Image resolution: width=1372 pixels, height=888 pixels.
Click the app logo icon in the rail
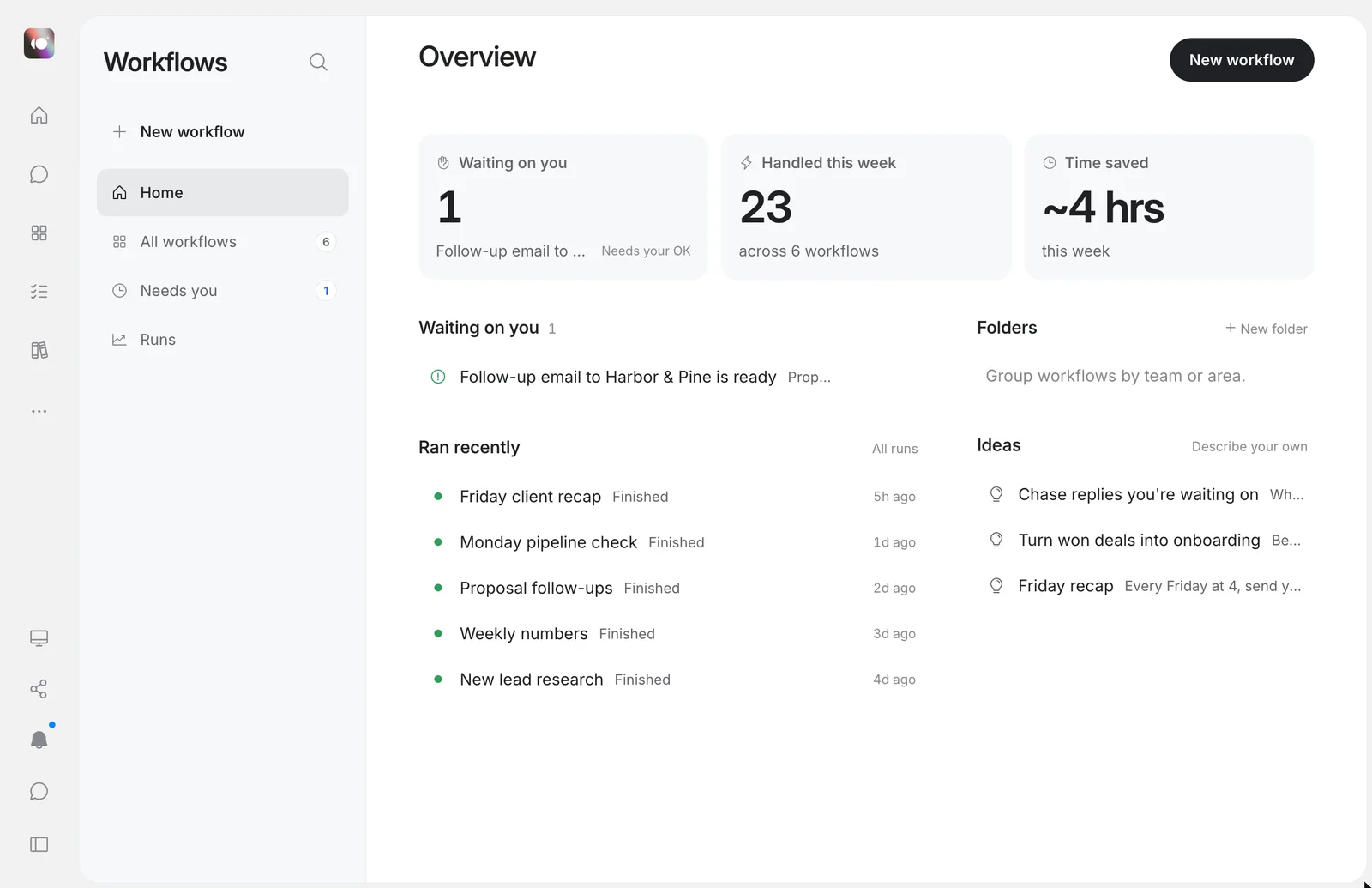tap(39, 43)
